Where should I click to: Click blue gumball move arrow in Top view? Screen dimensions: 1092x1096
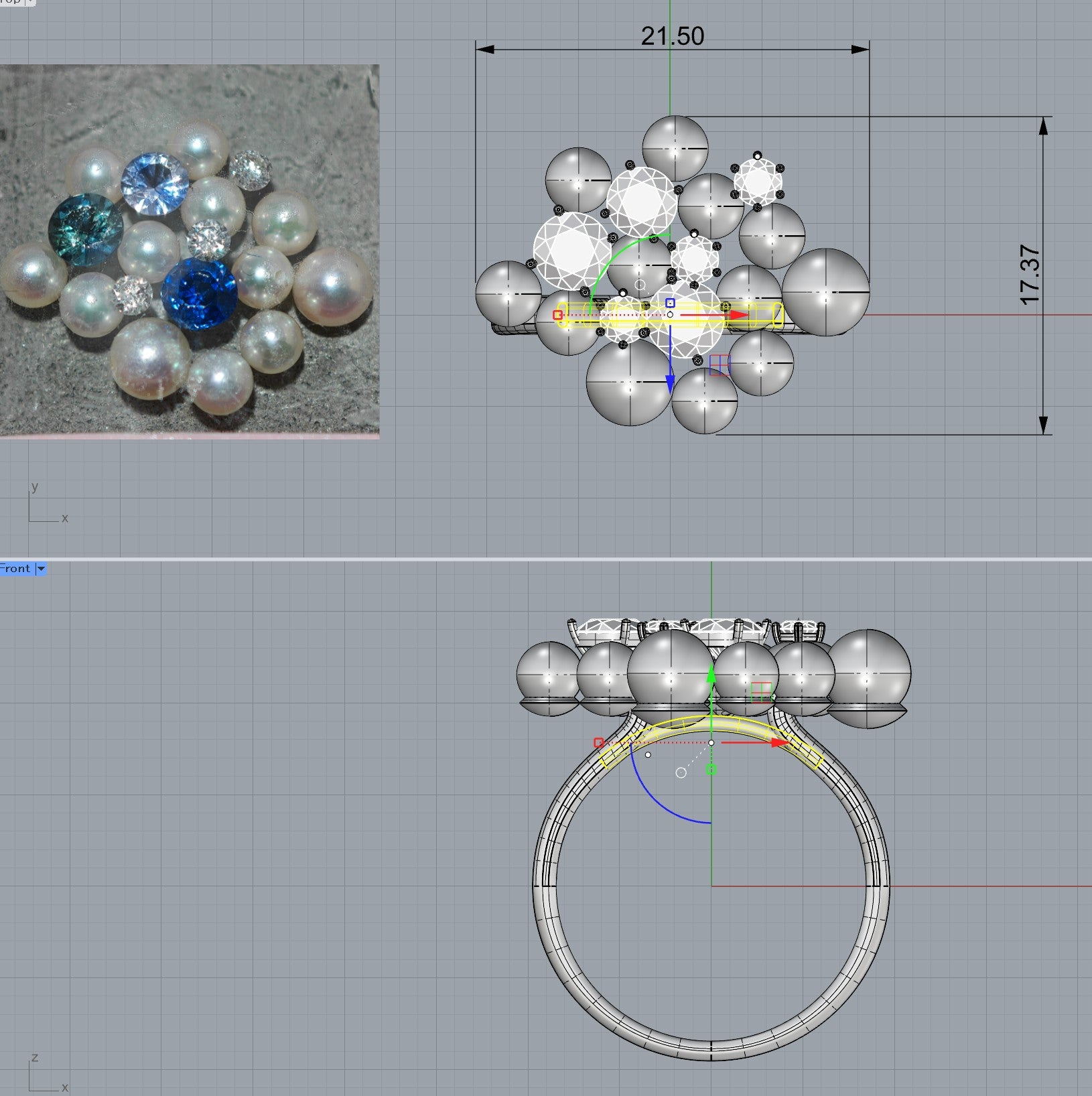670,383
